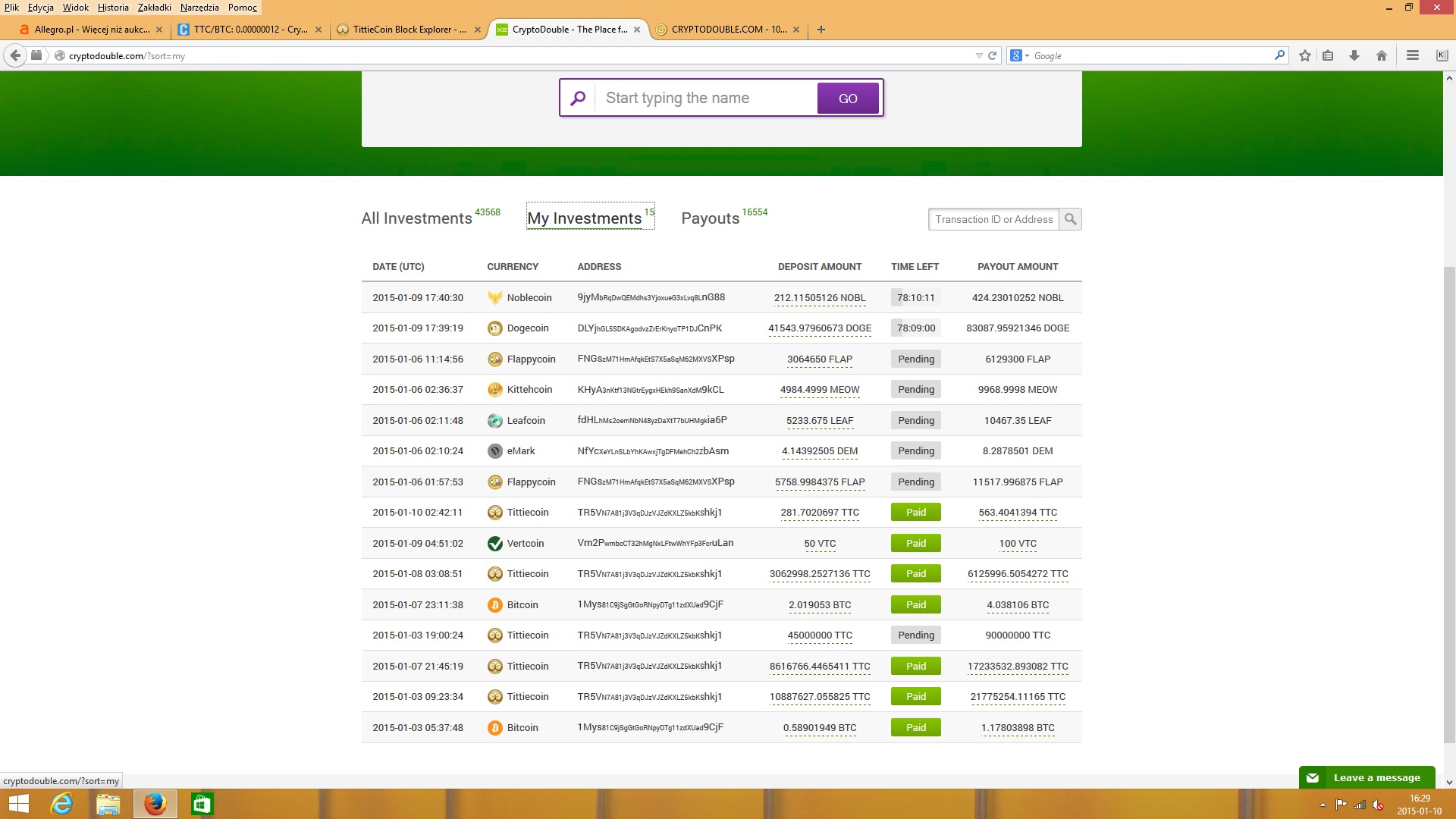Click Leave a message chat button
Viewport: 1456px width, 819px height.
tap(1367, 777)
